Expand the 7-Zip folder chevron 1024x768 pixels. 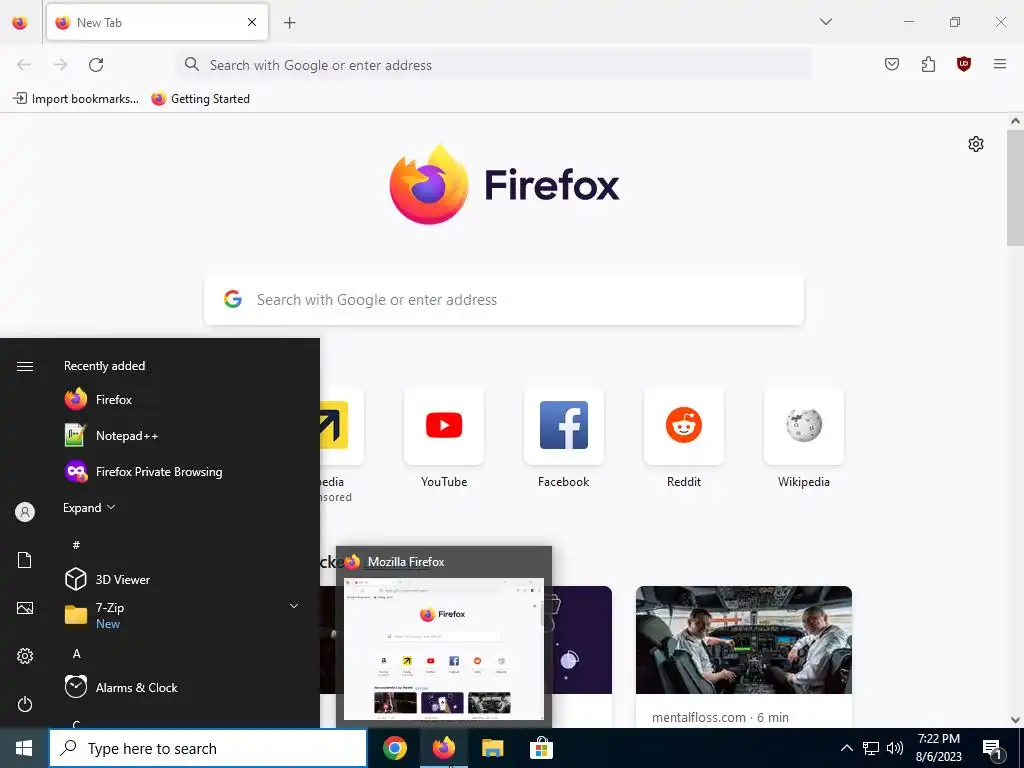294,607
